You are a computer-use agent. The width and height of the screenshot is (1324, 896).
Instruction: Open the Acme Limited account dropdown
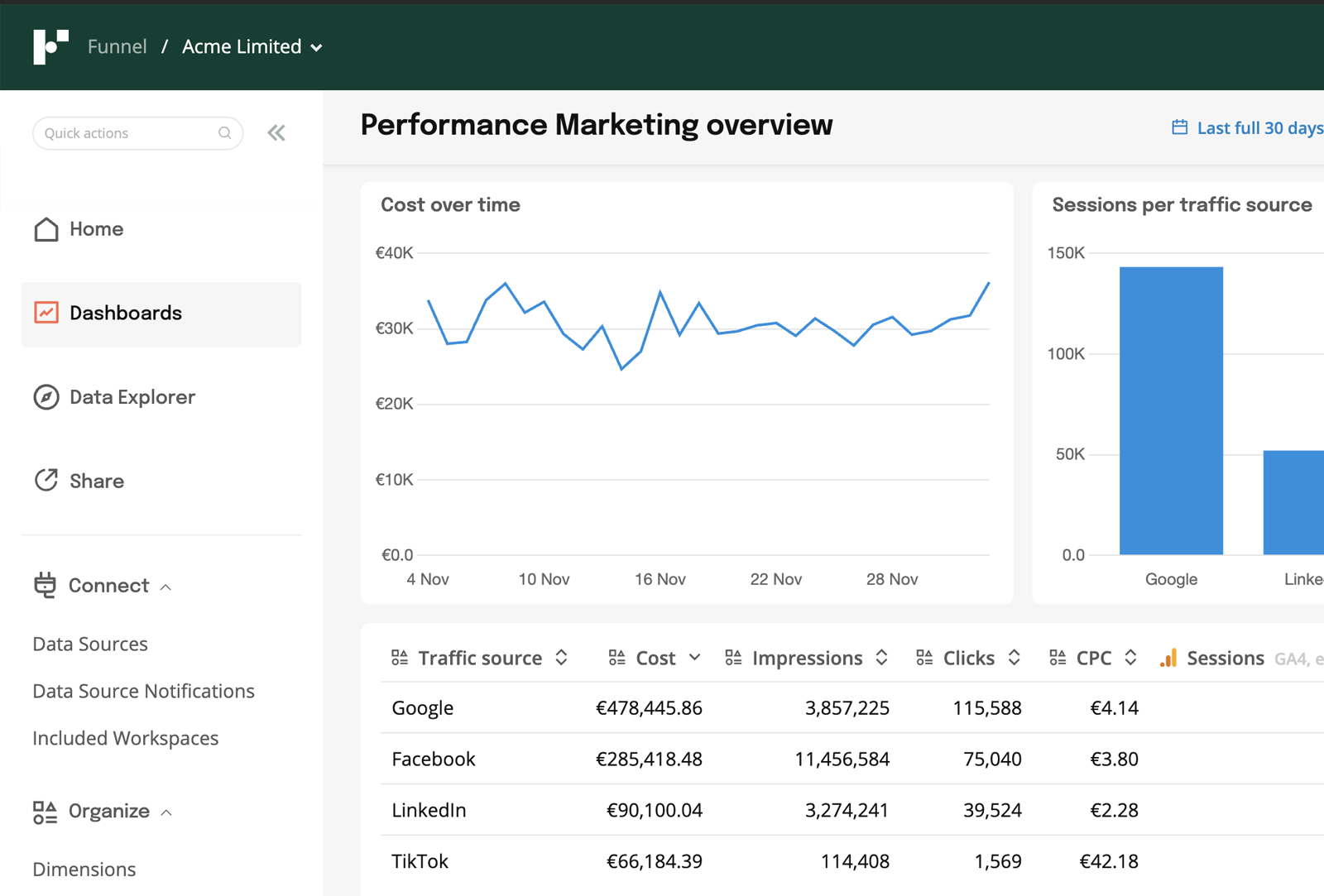point(317,47)
